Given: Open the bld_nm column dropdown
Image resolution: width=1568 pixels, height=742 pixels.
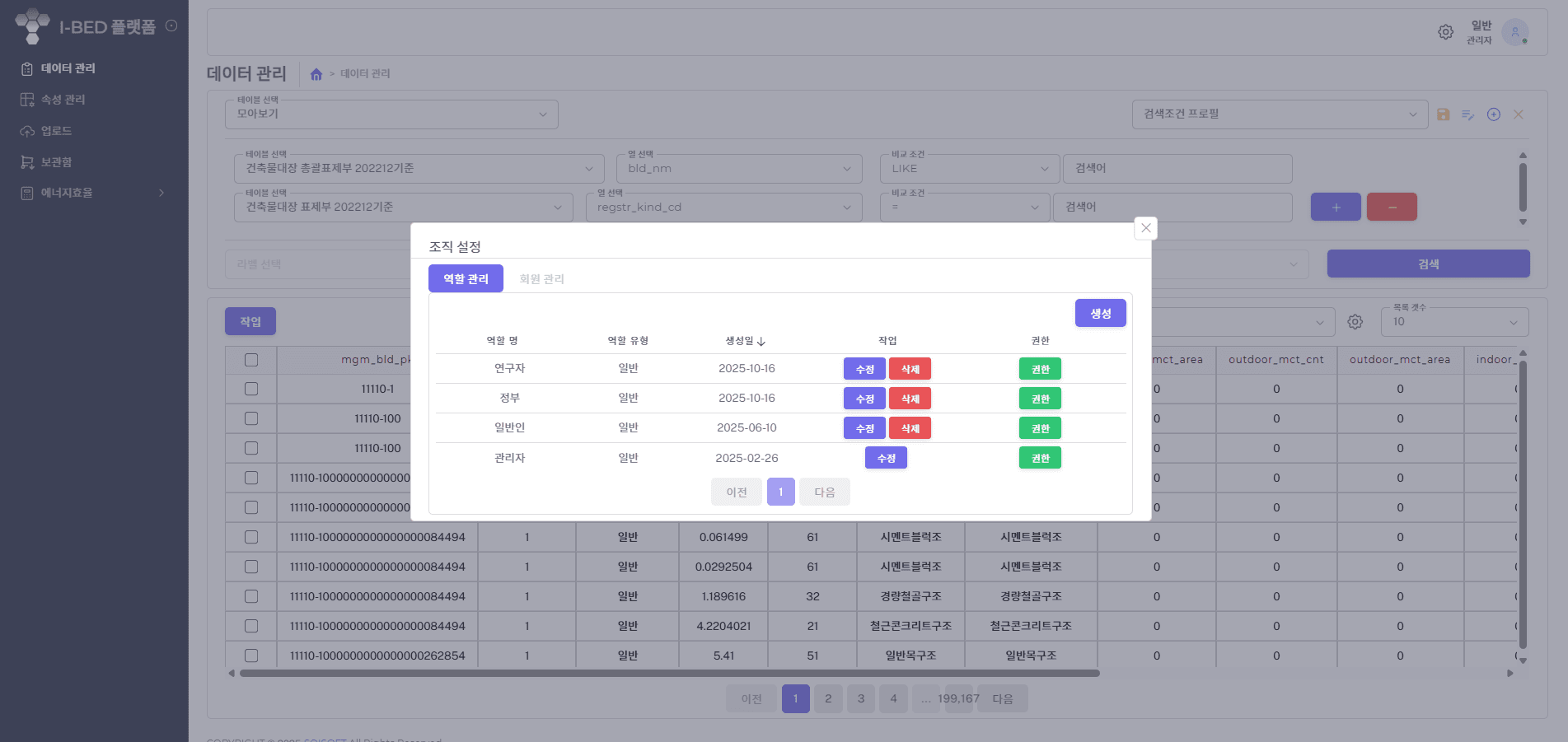Looking at the screenshot, I should click(739, 169).
